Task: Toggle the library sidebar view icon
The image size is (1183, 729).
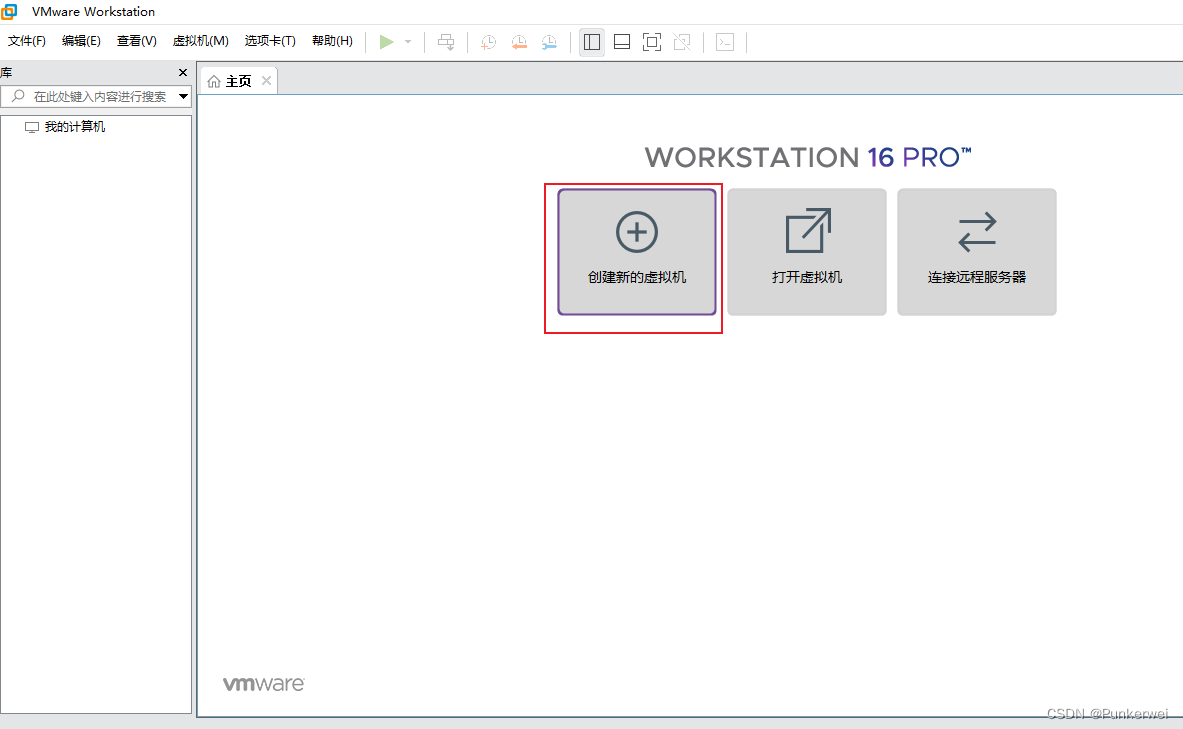Action: point(592,42)
